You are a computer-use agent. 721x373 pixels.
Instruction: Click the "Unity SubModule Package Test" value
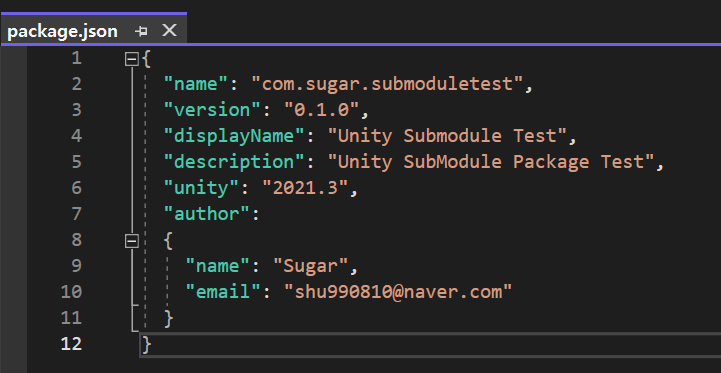pos(491,162)
